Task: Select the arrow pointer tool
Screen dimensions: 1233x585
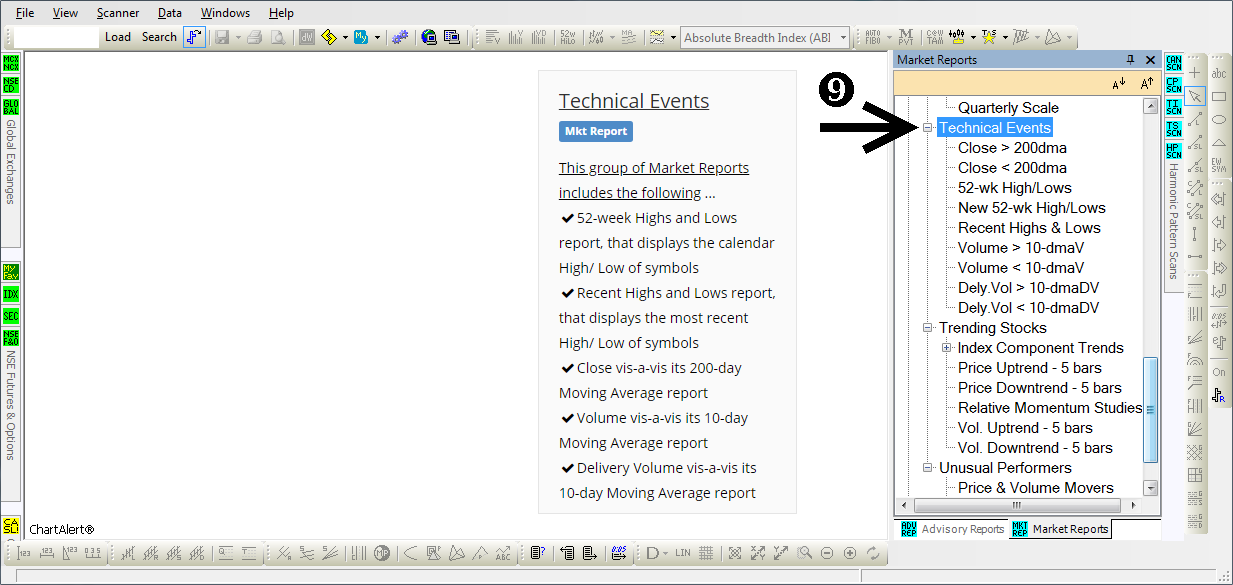Action: point(1194,97)
